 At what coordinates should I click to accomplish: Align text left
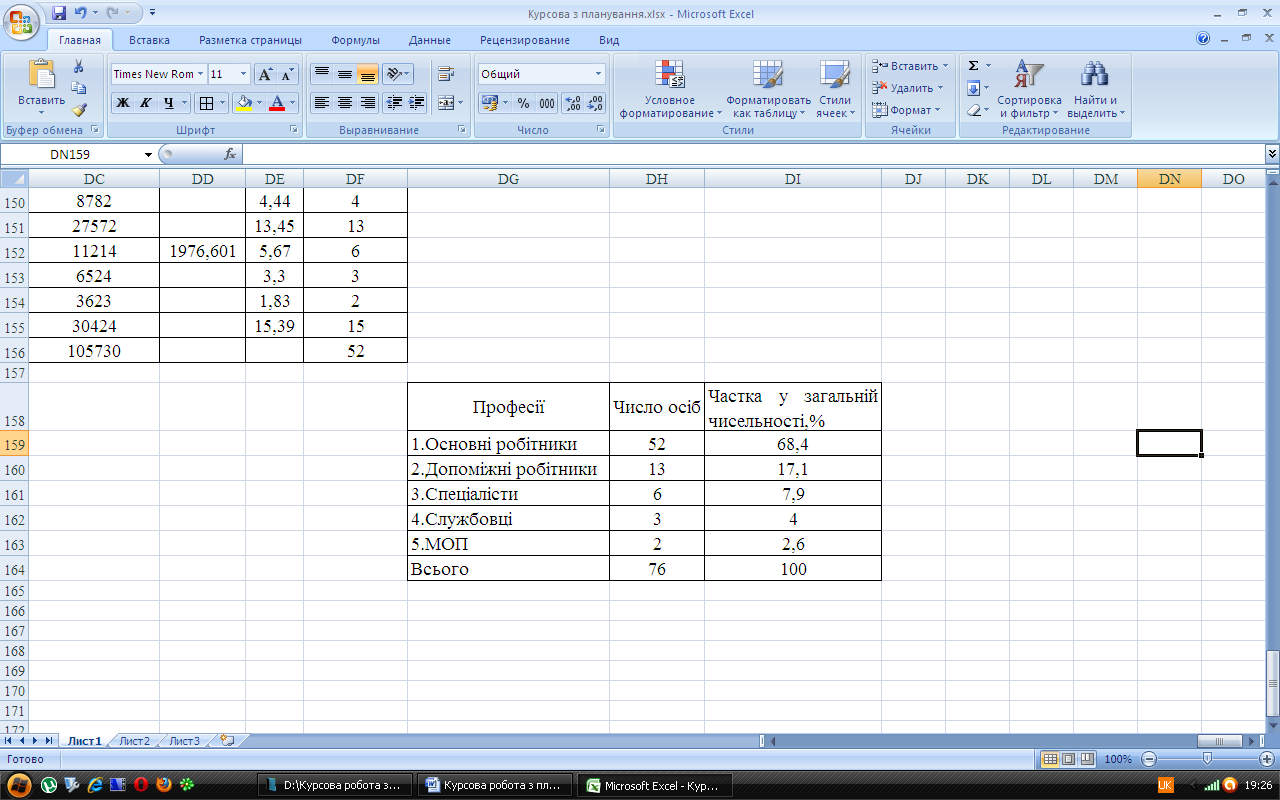pos(321,102)
